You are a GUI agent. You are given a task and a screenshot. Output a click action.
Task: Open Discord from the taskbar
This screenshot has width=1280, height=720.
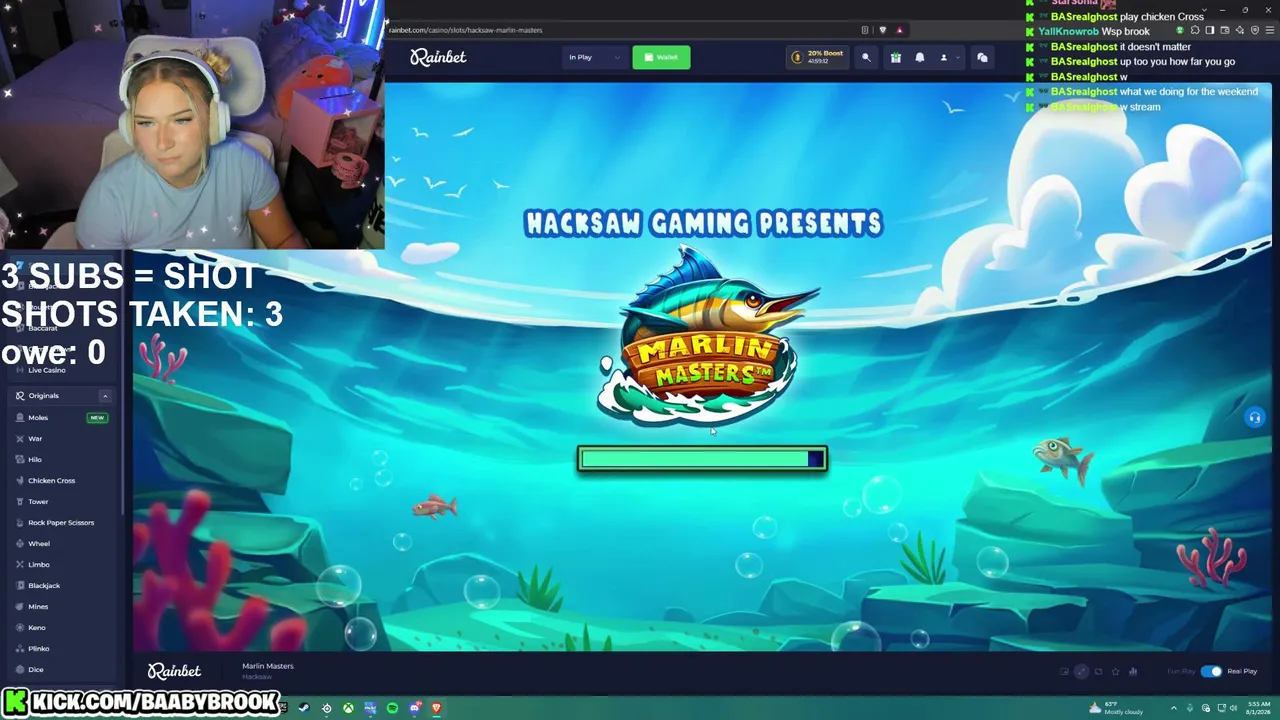coord(414,708)
